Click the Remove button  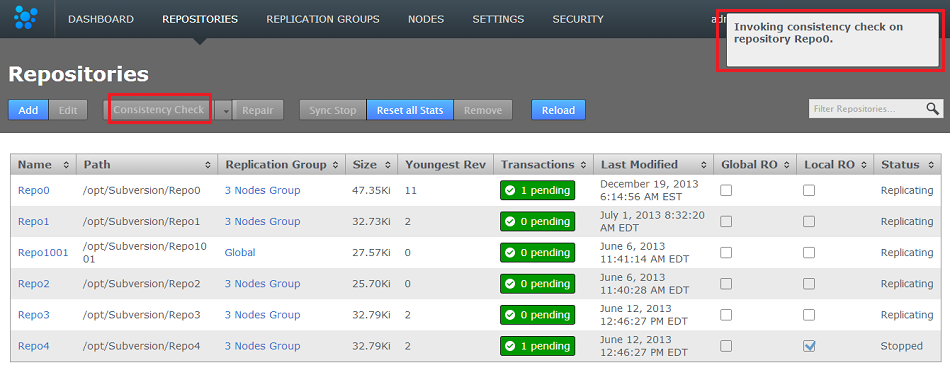pos(483,110)
